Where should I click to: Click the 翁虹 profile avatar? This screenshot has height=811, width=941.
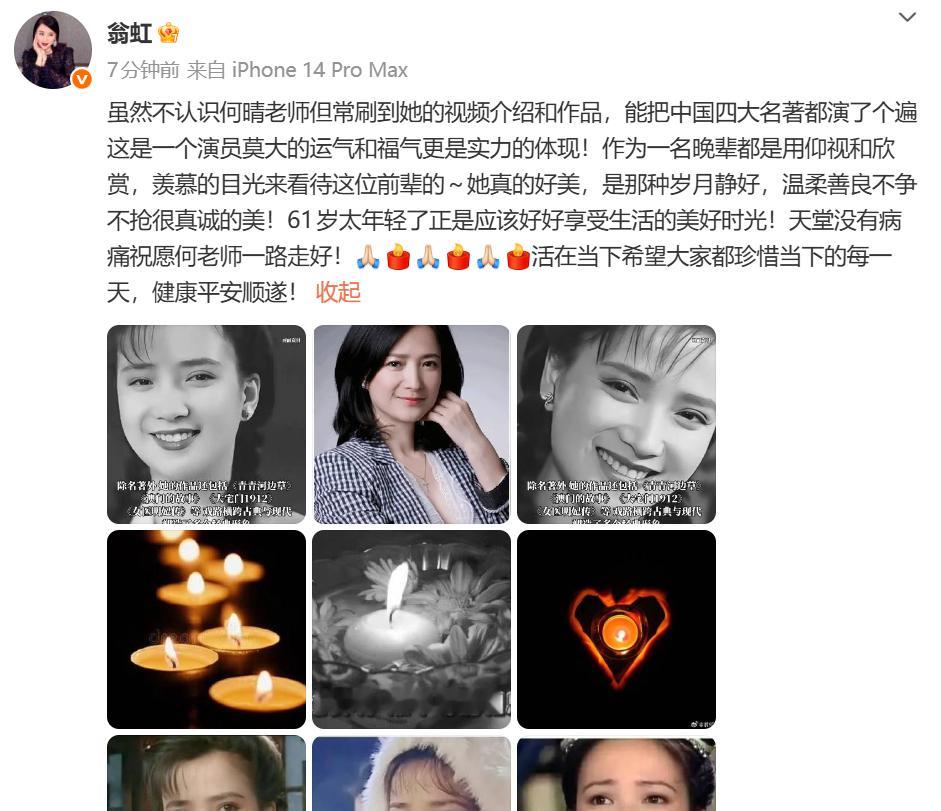click(x=53, y=50)
